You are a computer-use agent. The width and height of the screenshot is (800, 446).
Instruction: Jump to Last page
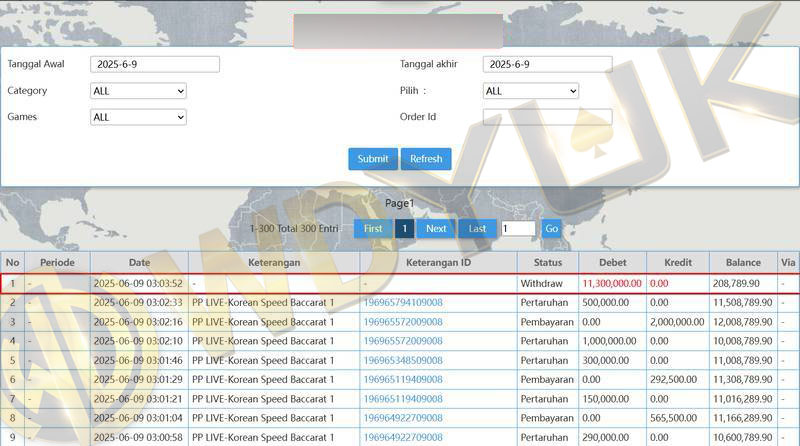pyautogui.click(x=478, y=229)
